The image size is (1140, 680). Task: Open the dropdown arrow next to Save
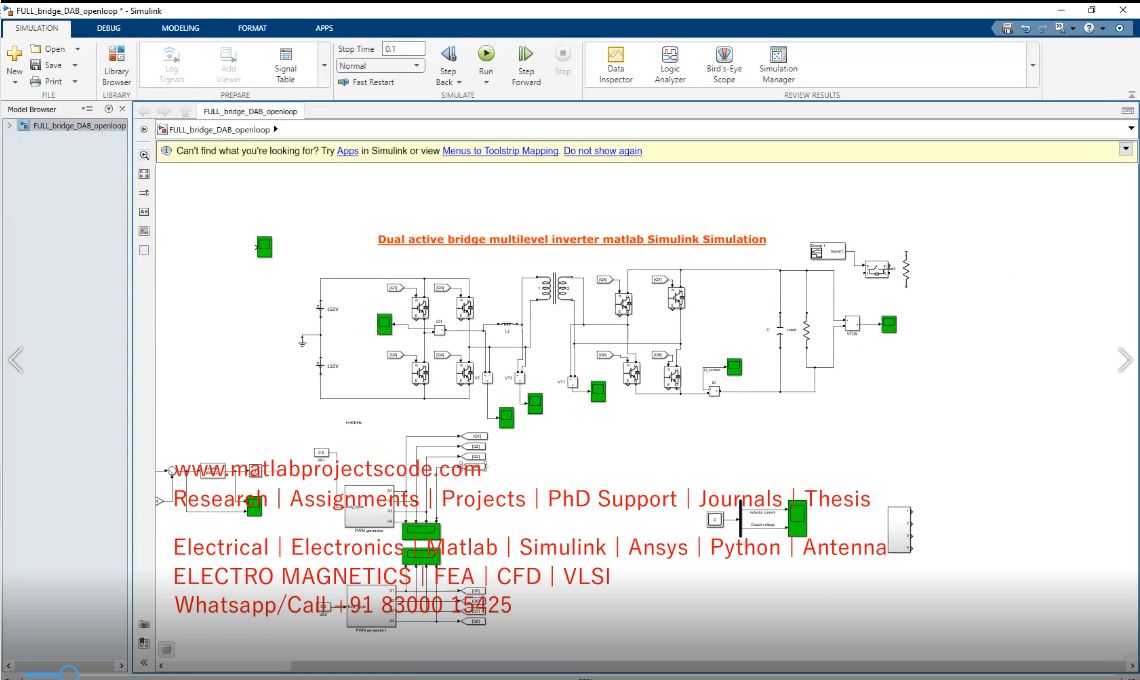(x=75, y=65)
